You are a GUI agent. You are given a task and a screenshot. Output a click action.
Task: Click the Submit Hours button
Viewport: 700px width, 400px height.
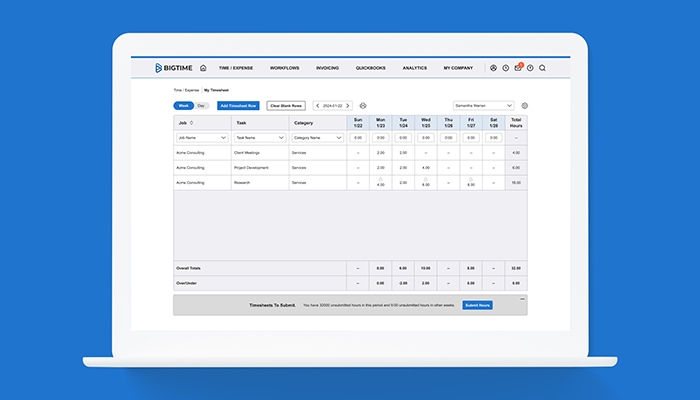tap(478, 305)
